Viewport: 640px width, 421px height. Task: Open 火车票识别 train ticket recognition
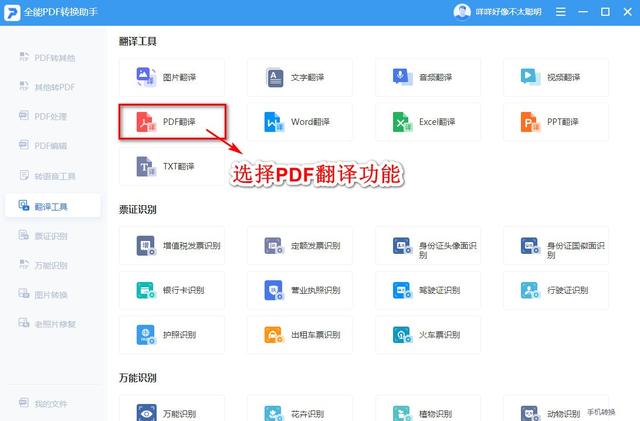(428, 335)
